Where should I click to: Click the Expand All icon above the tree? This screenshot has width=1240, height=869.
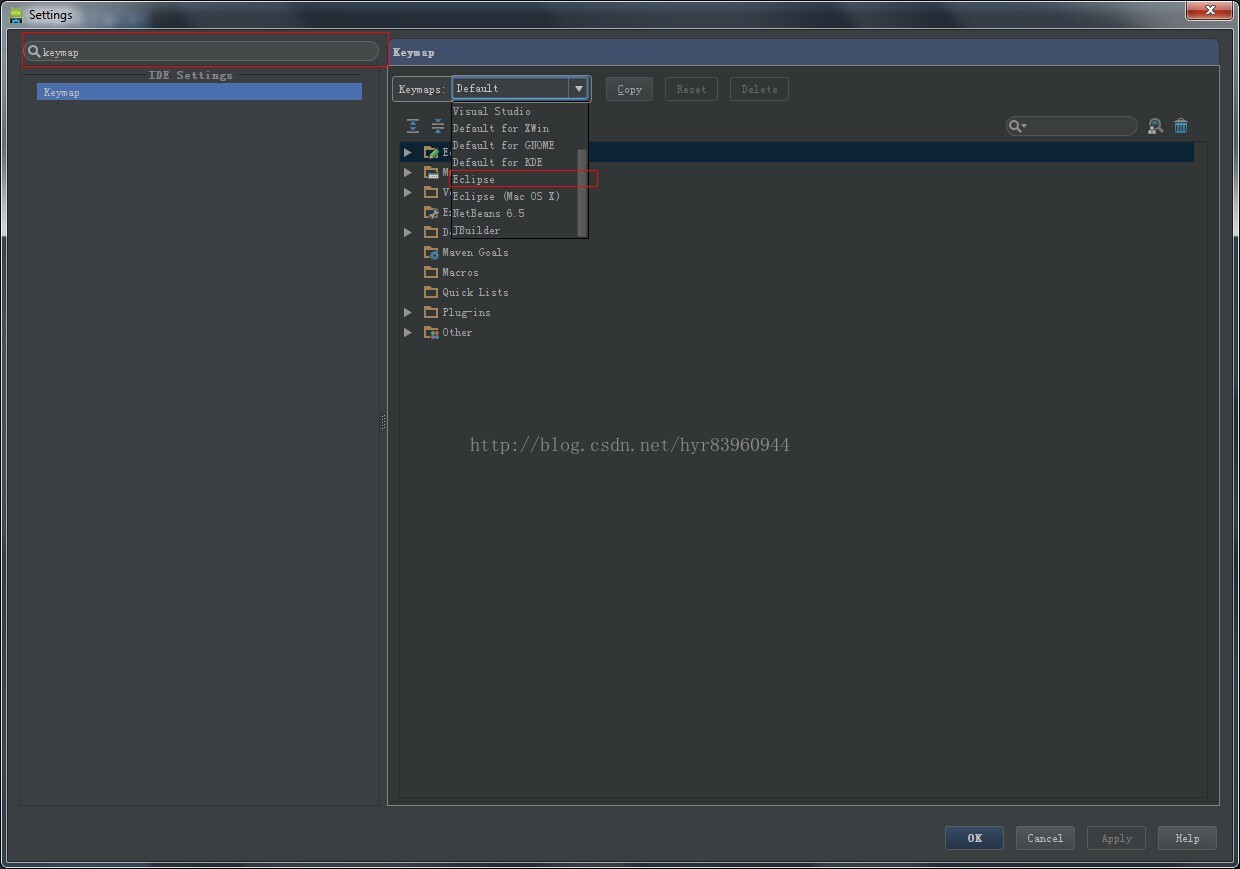click(x=413, y=126)
